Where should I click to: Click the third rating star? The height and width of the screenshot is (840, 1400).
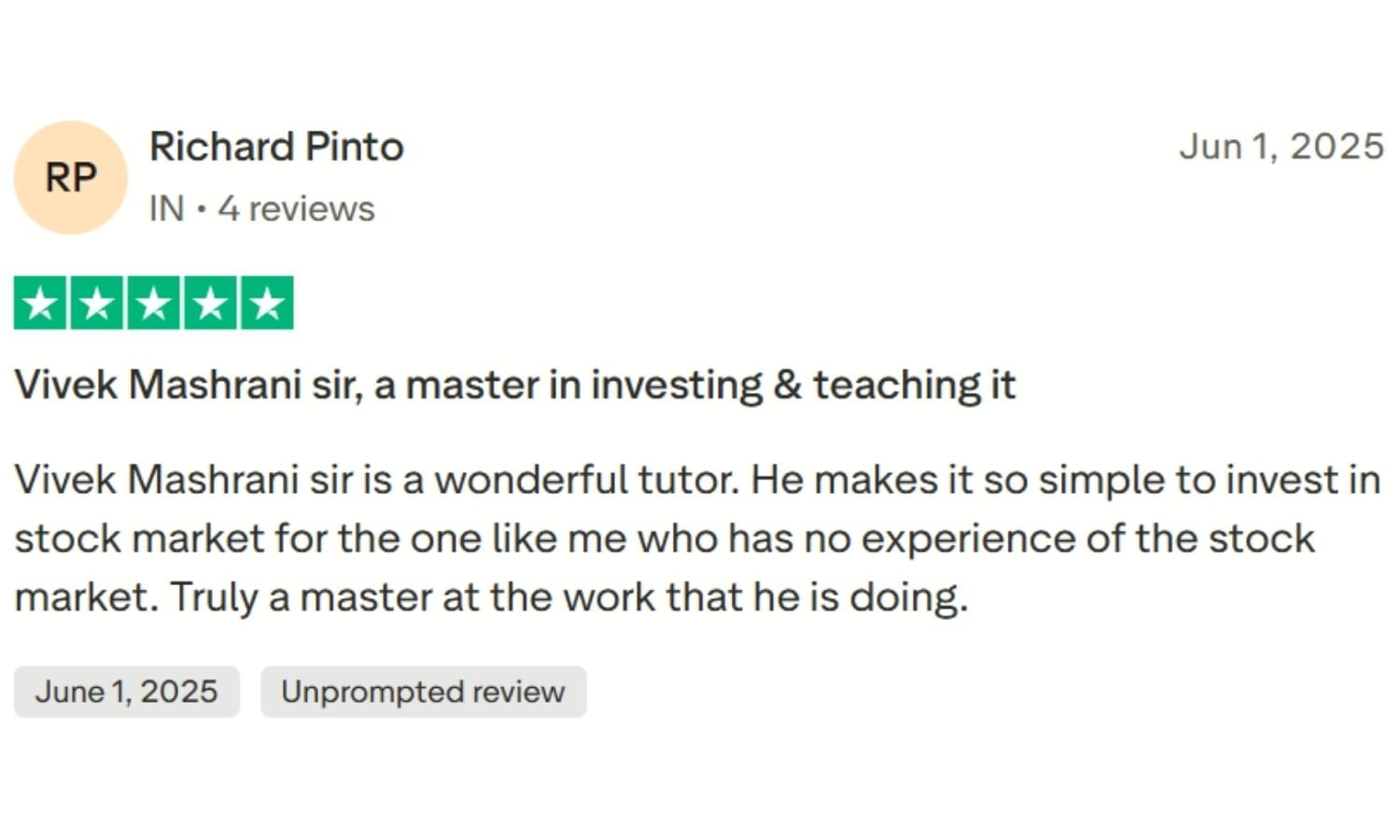click(x=154, y=303)
